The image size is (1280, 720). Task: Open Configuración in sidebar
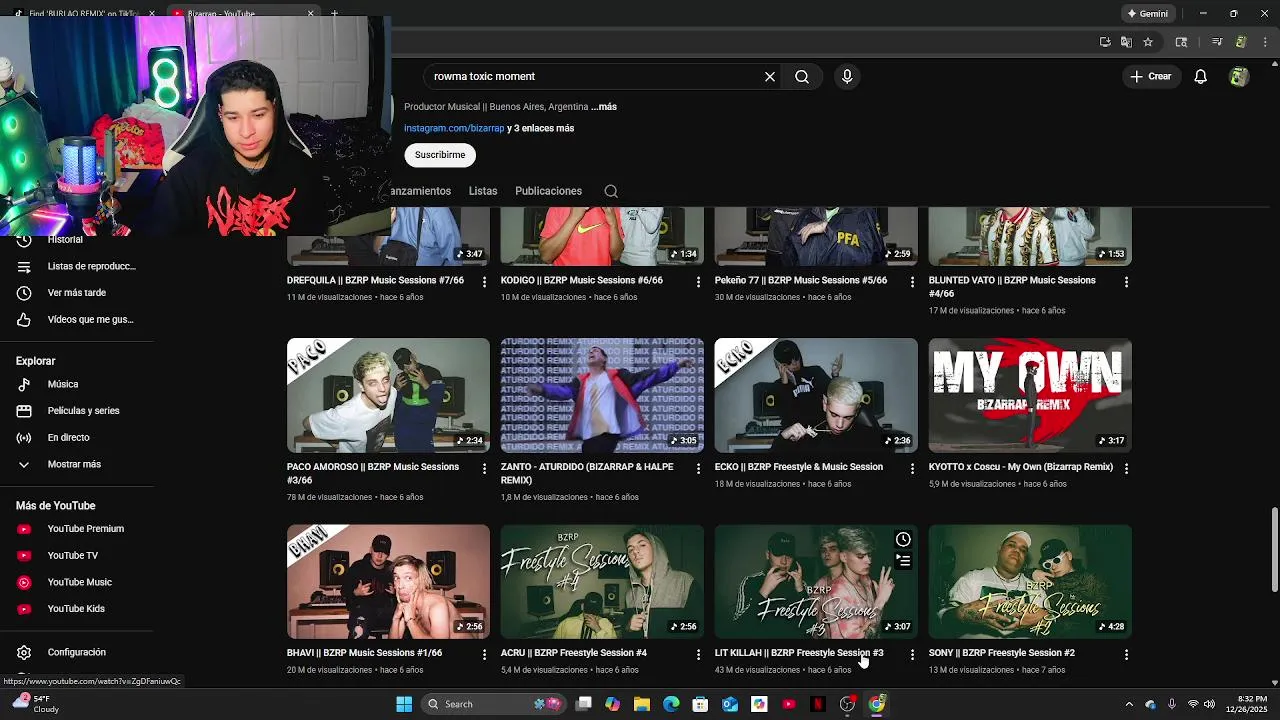(76, 653)
